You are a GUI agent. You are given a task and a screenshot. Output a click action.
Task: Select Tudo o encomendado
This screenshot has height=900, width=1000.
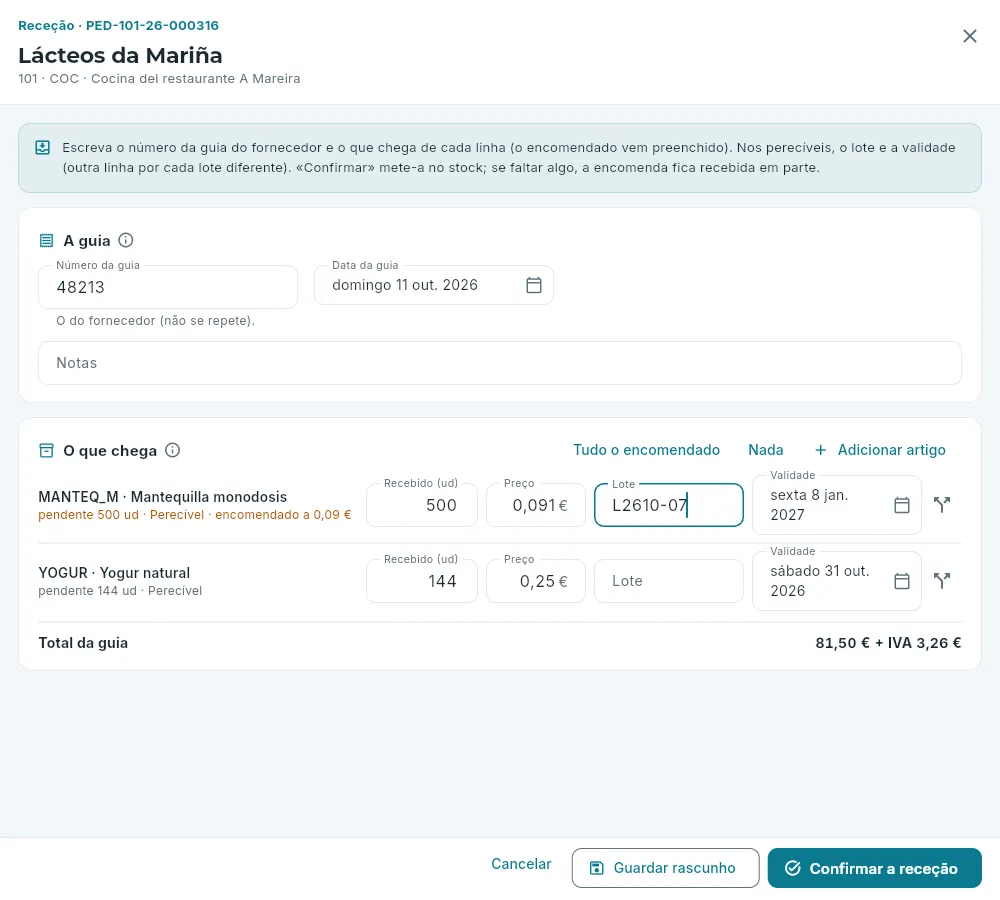click(x=646, y=450)
